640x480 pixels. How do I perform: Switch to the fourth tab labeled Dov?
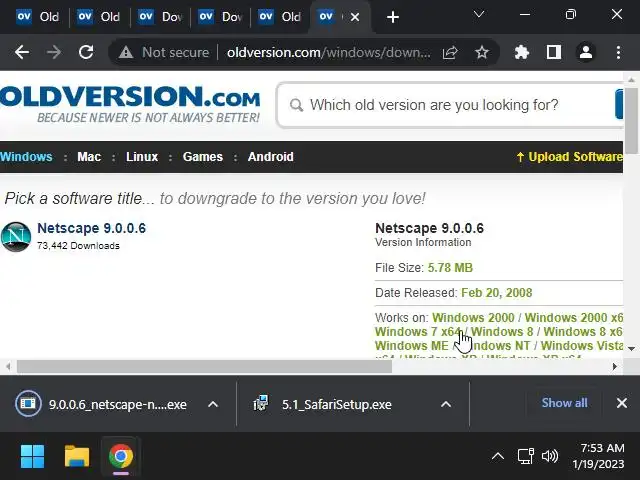click(x=220, y=17)
